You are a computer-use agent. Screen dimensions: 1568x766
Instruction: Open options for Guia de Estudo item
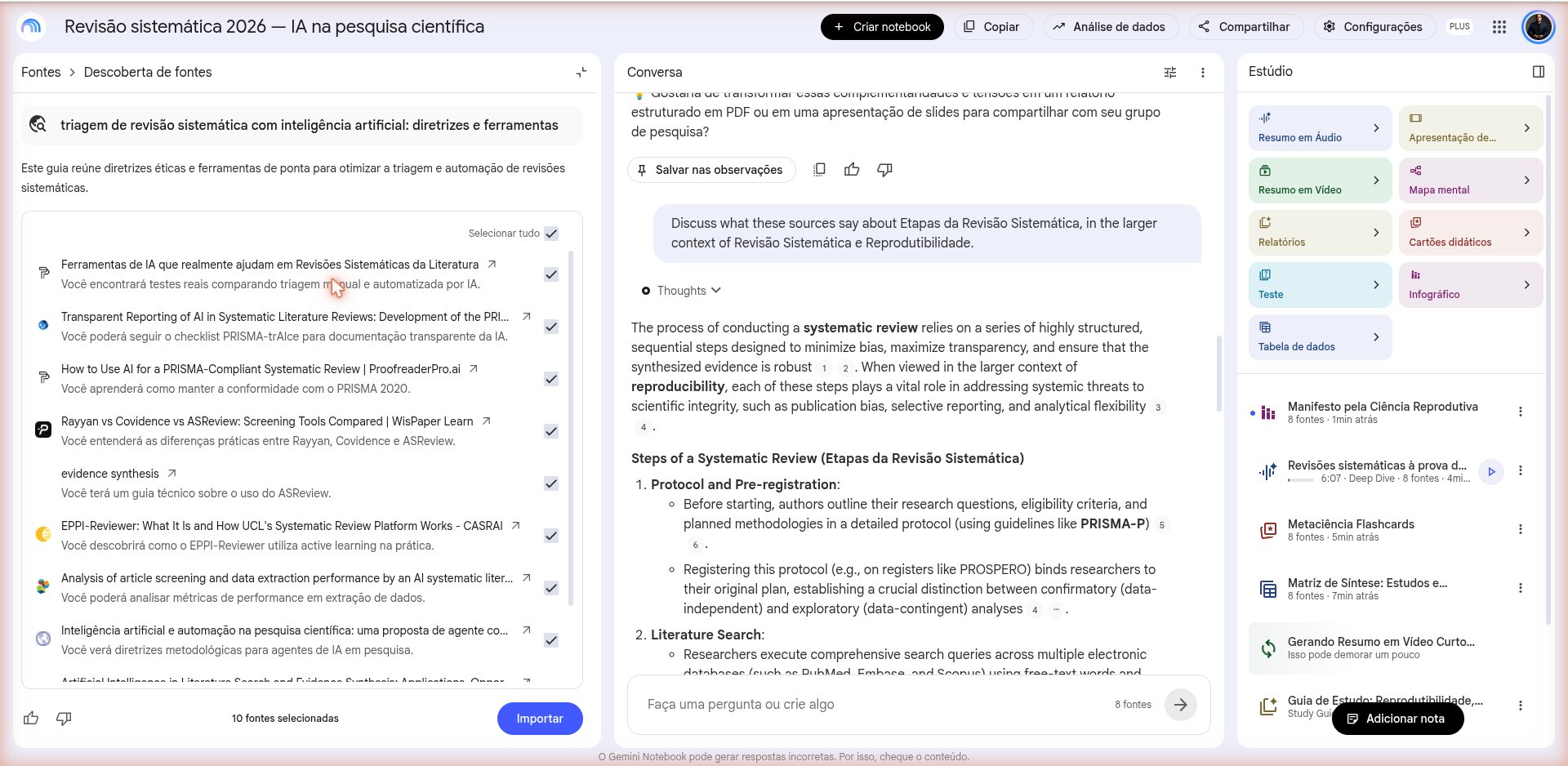click(x=1521, y=706)
